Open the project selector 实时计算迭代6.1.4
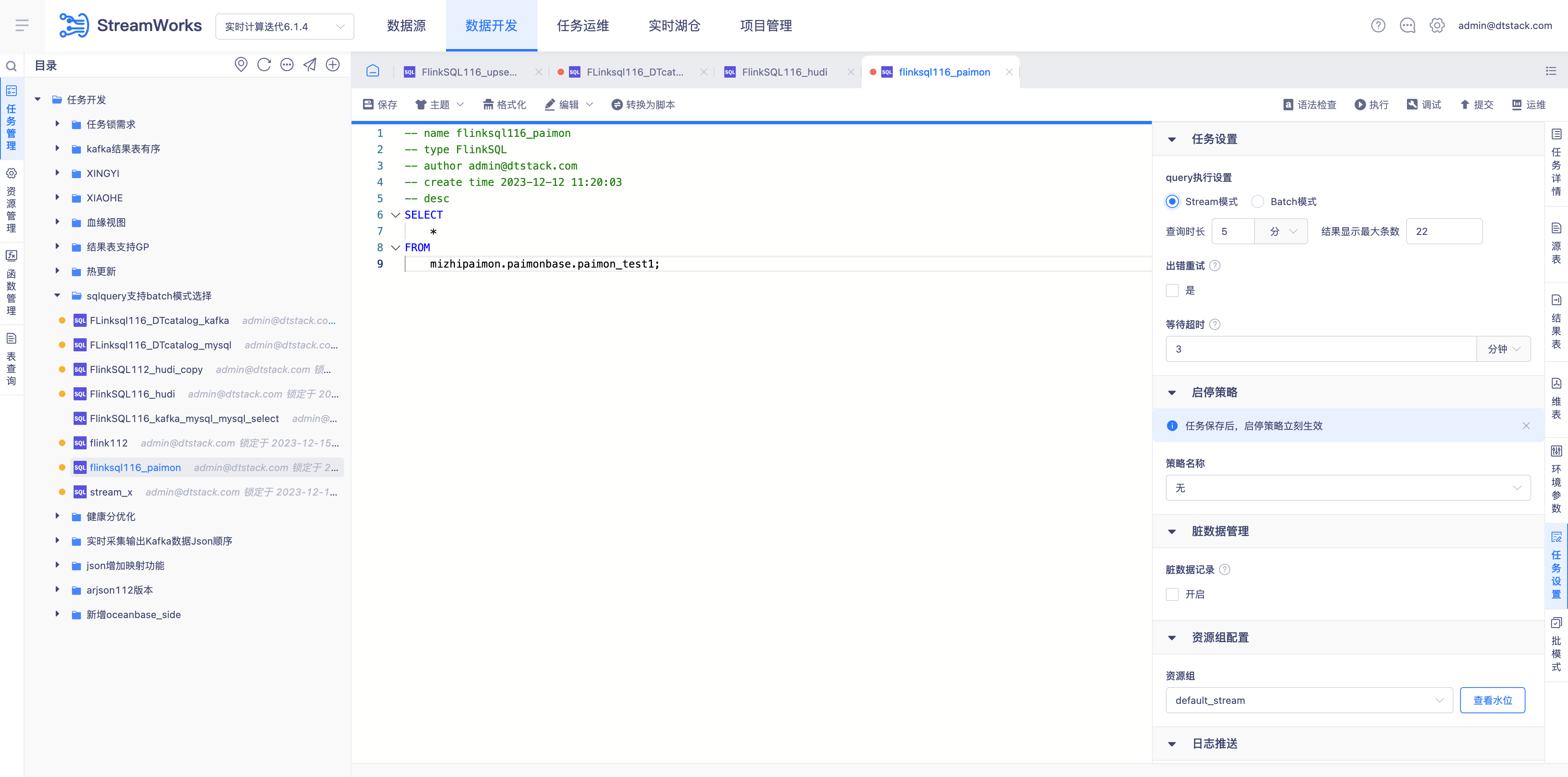Image resolution: width=1568 pixels, height=777 pixels. point(284,26)
